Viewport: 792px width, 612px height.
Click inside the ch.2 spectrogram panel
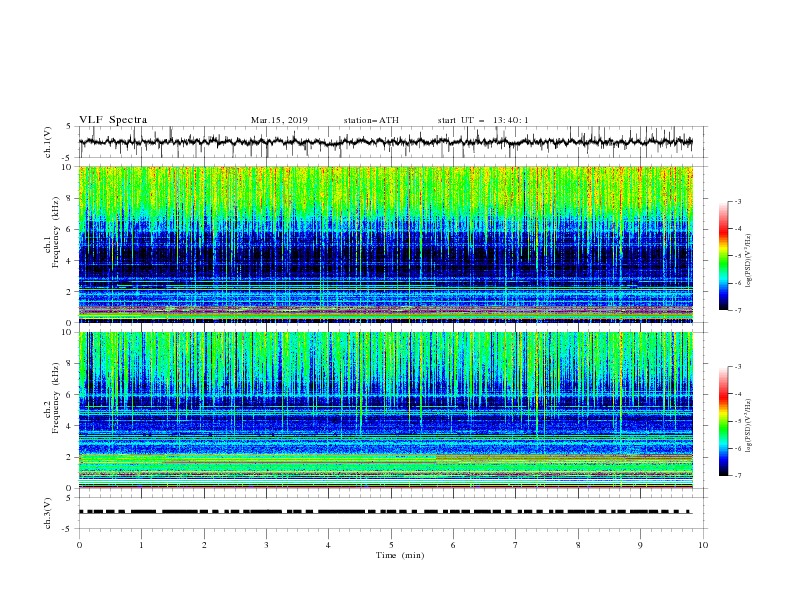pyautogui.click(x=385, y=410)
